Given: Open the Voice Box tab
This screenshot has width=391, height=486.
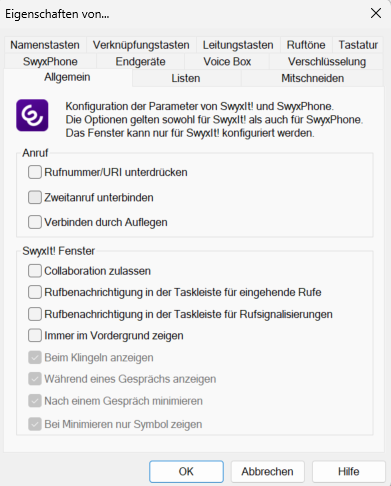Looking at the screenshot, I should click(227, 62).
